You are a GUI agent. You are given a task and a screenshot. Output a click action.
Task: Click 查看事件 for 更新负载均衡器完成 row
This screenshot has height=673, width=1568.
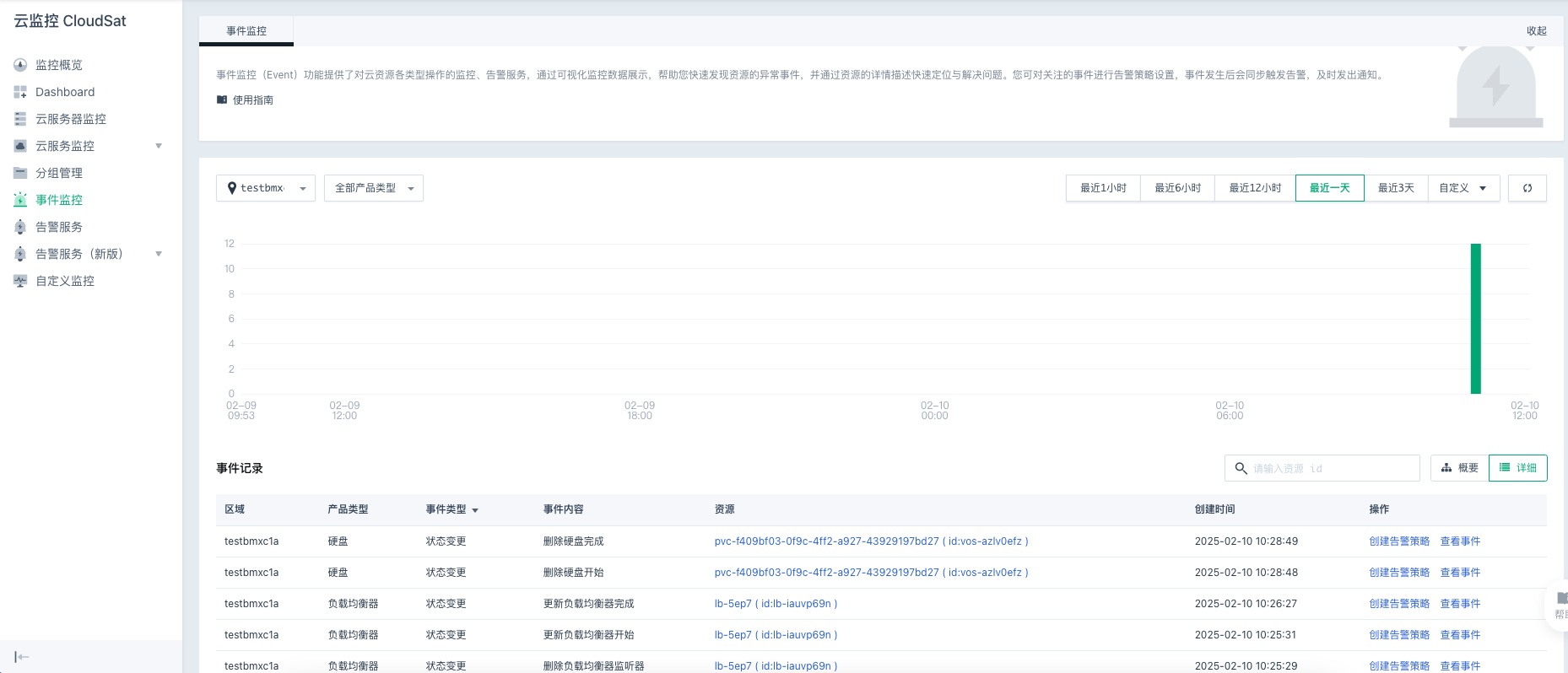[x=1460, y=604]
